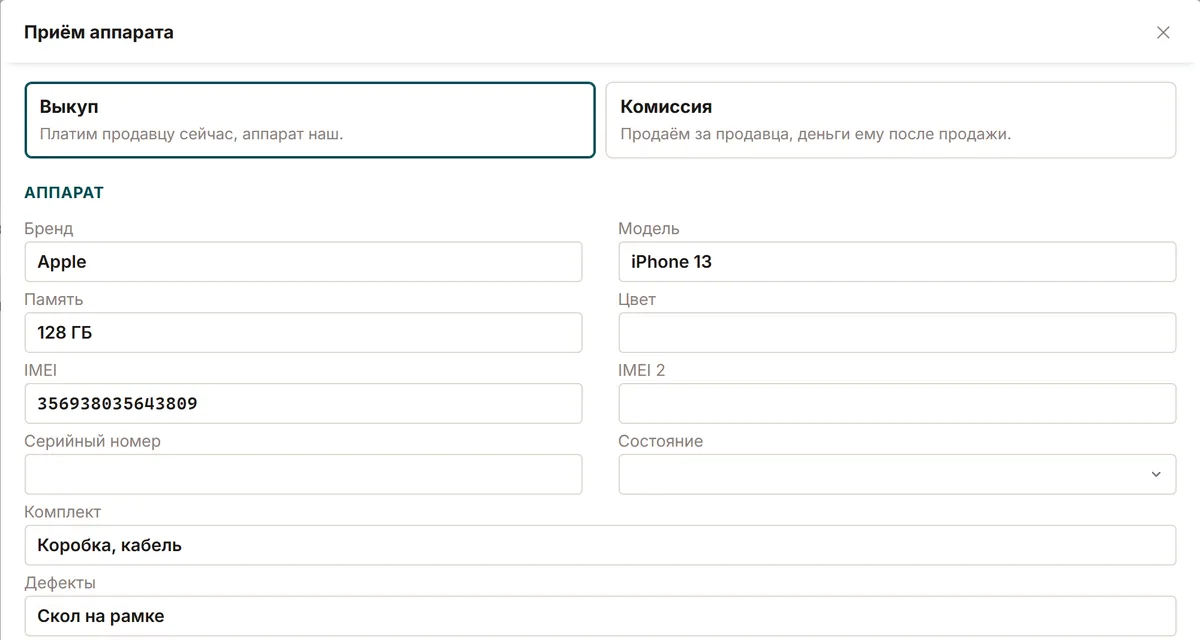Open the Состояние dropdown

[x=897, y=474]
